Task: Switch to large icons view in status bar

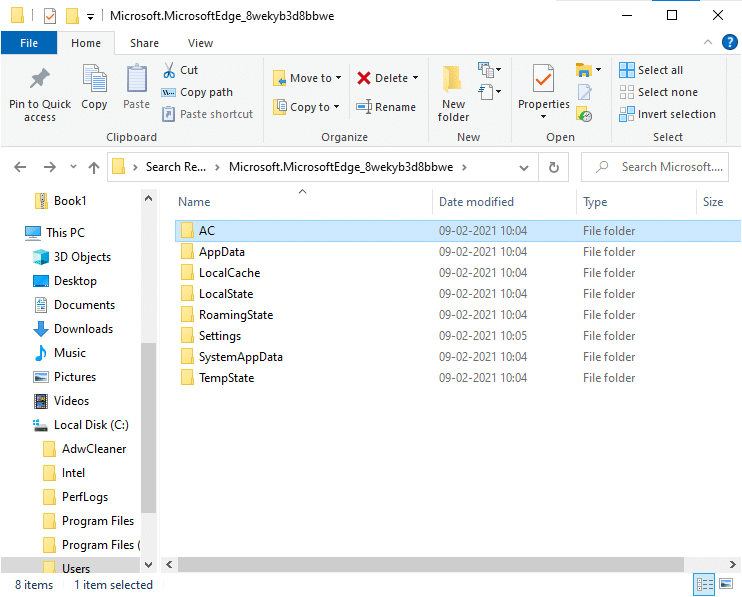Action: coord(727,585)
